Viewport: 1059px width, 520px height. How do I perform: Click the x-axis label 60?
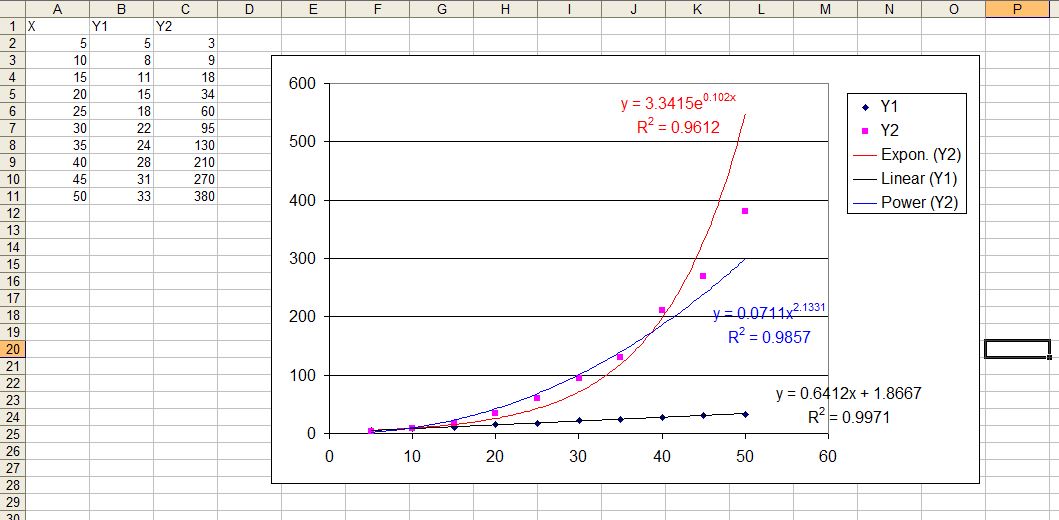pos(827,456)
